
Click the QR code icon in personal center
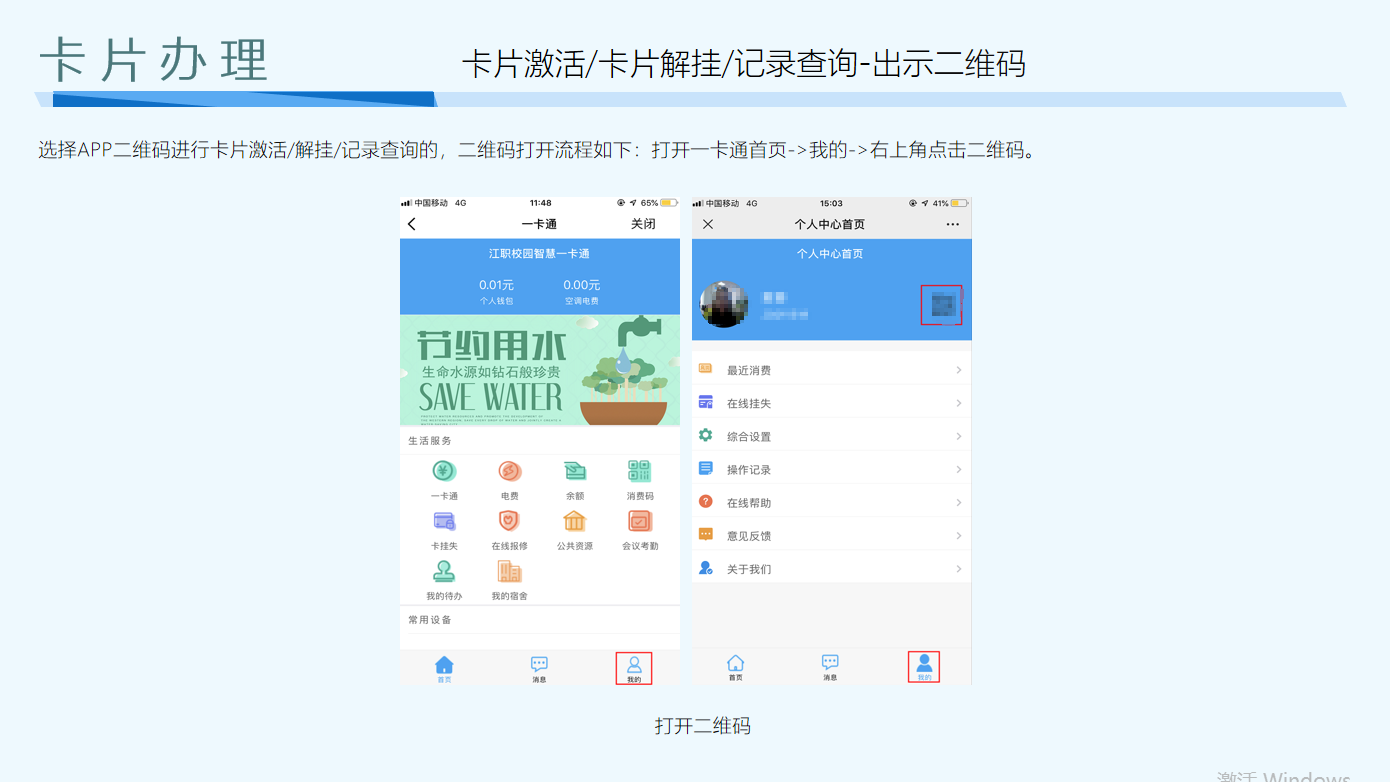click(x=941, y=305)
